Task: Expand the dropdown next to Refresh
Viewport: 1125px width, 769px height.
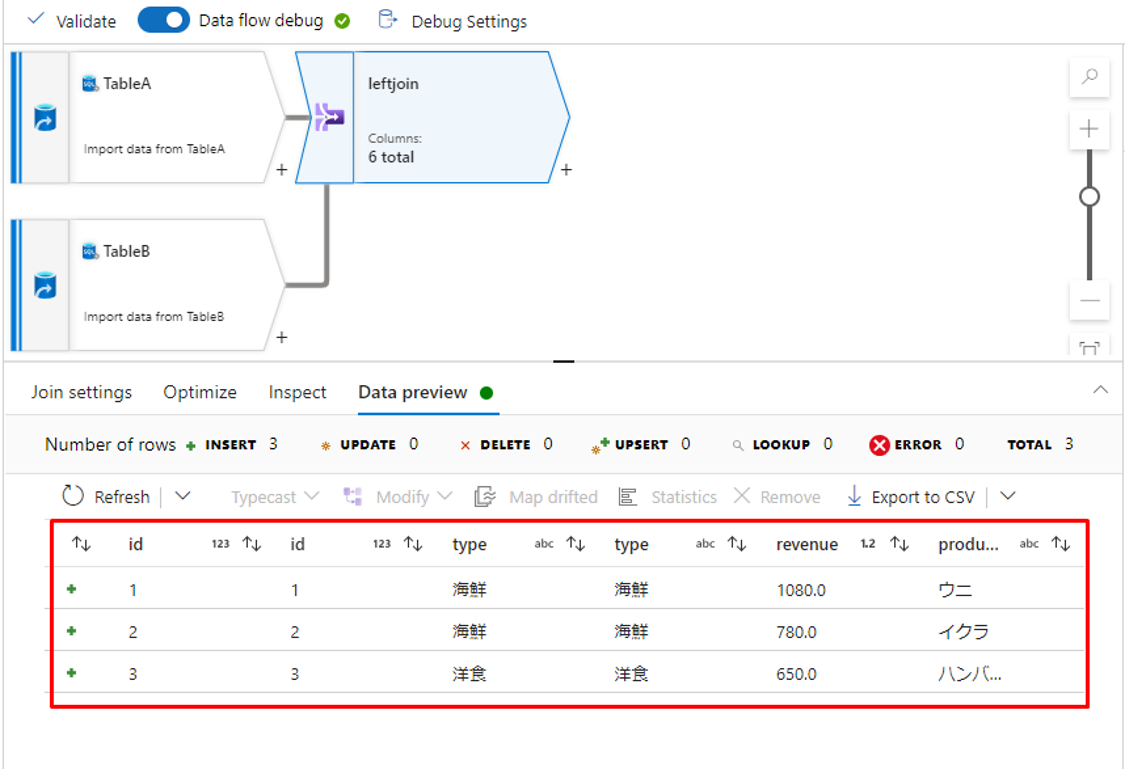Action: click(183, 496)
